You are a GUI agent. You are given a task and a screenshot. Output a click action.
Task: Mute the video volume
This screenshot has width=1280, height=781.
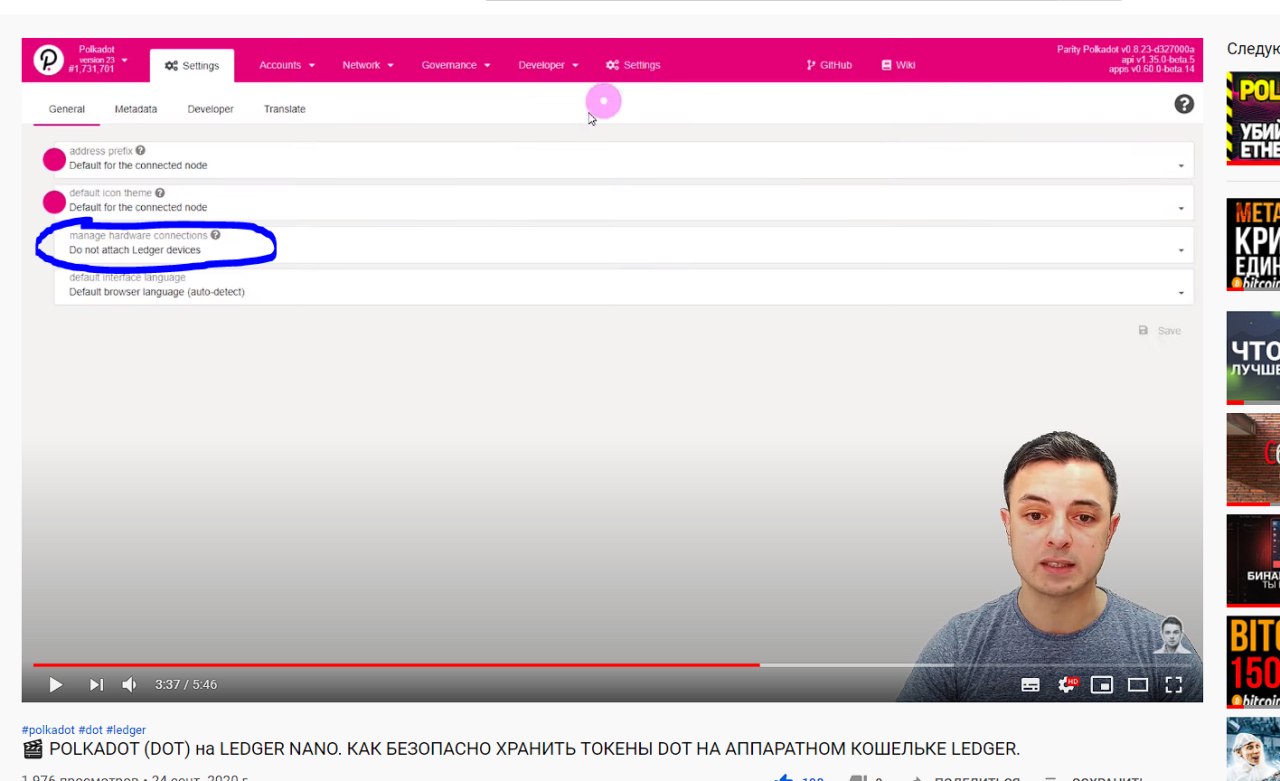[129, 685]
